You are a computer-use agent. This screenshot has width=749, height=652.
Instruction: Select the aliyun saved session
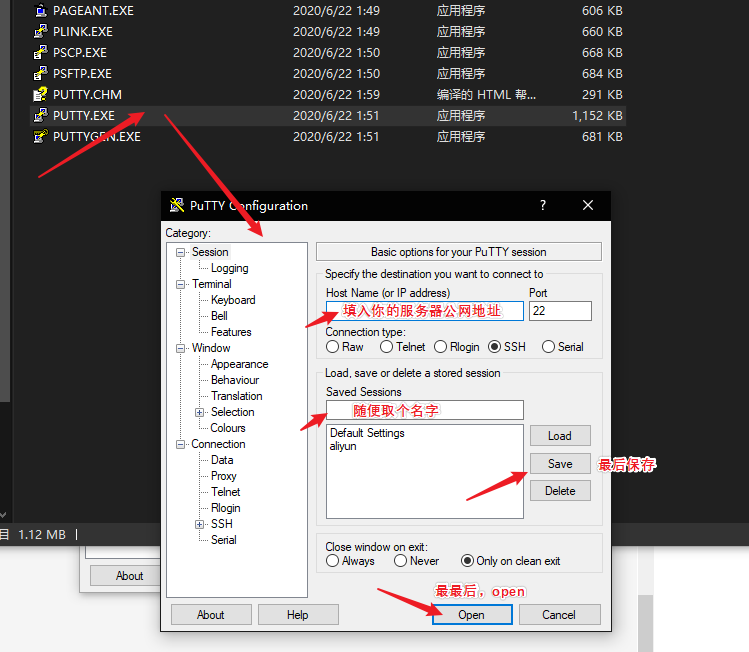(x=343, y=446)
